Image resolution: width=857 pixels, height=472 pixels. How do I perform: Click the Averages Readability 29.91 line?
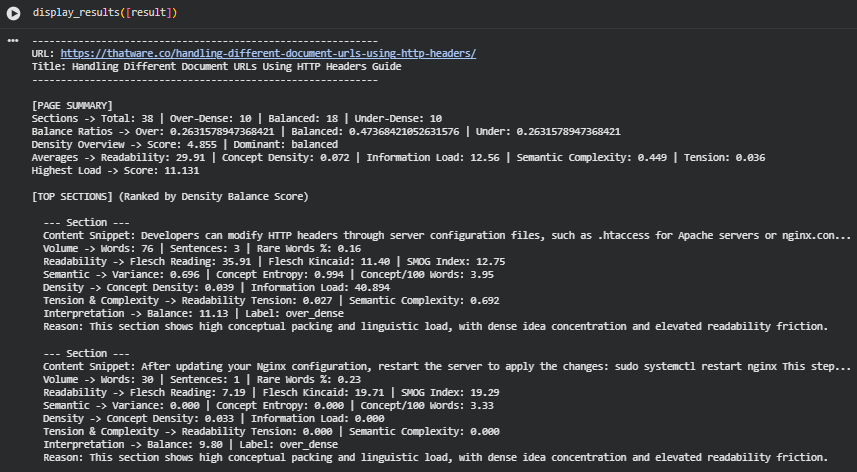(x=396, y=157)
